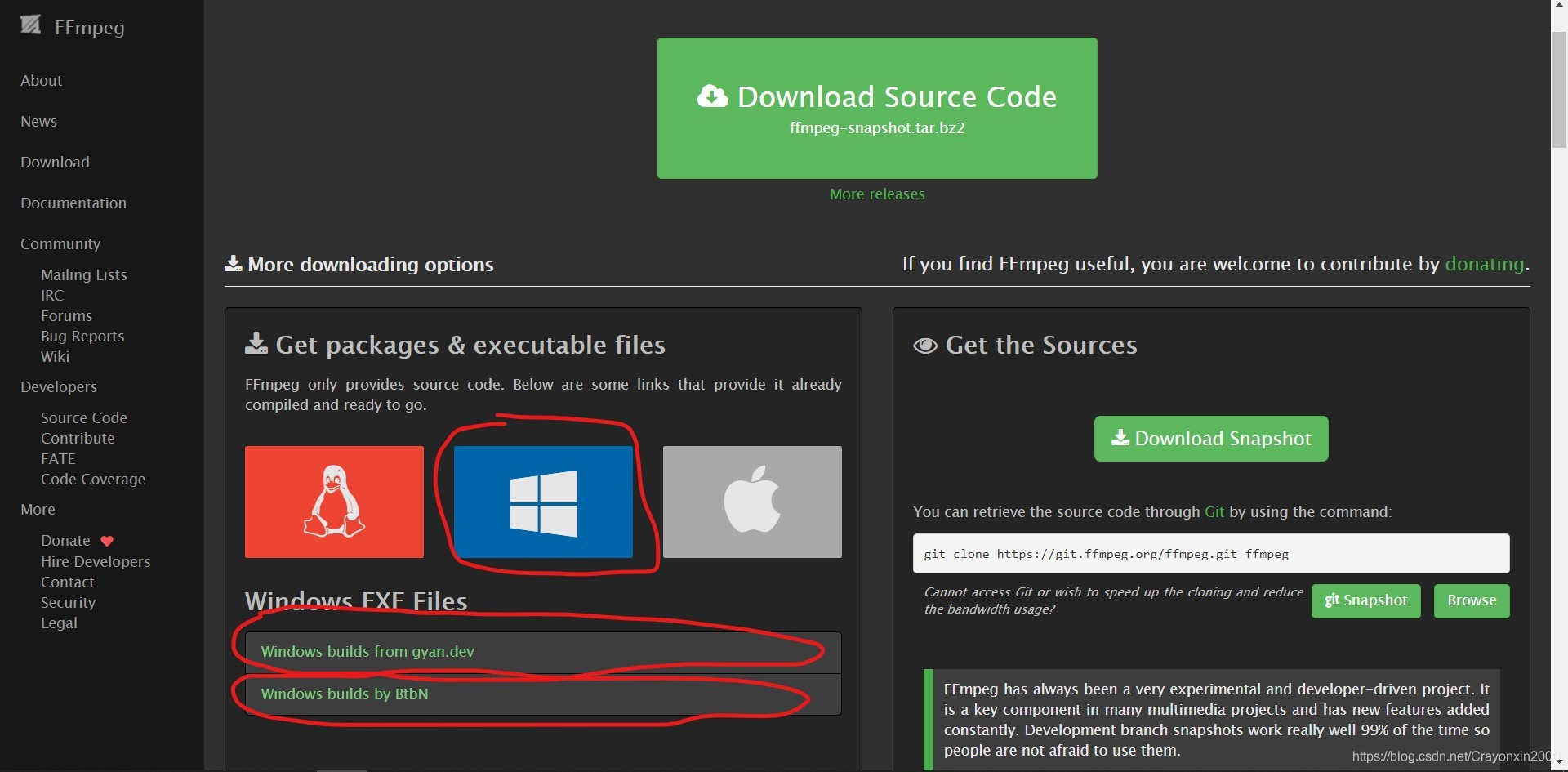Open Source Code in Developers section
Viewport: 1568px width, 772px height.
pos(84,417)
